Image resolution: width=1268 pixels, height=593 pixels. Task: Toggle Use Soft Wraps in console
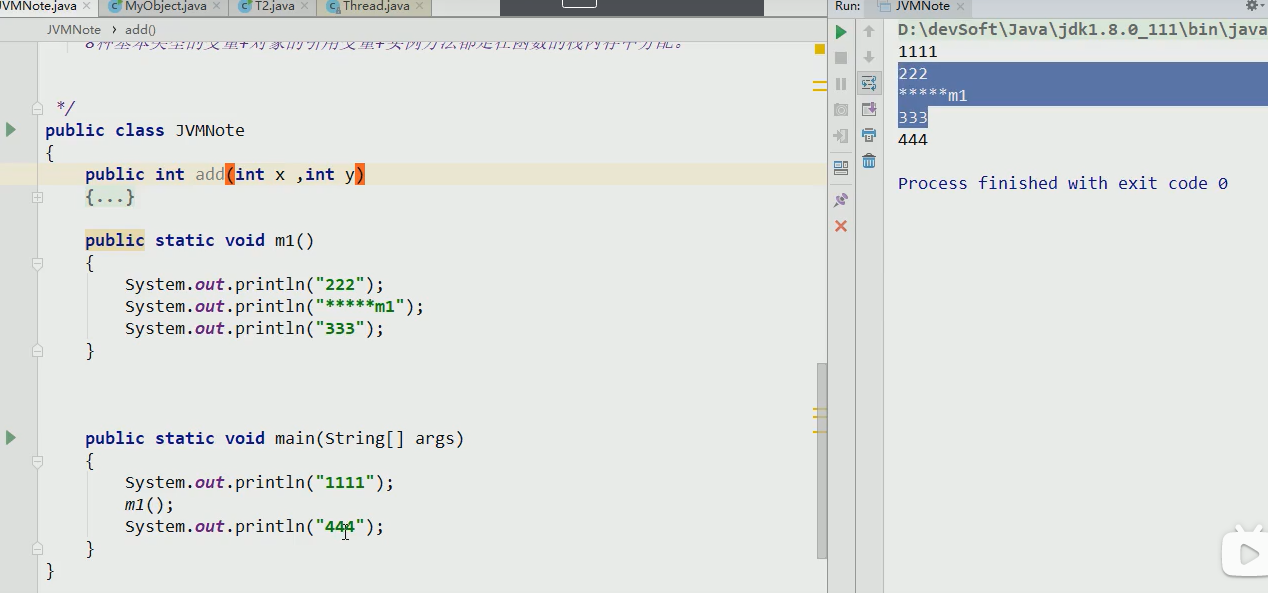click(x=869, y=84)
